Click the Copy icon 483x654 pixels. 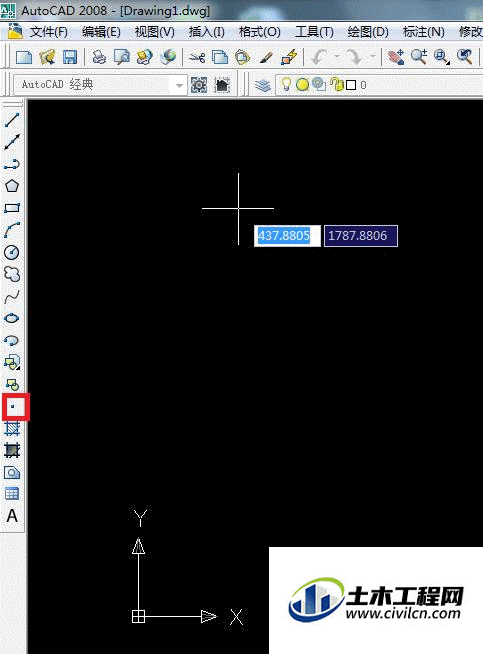coord(220,57)
